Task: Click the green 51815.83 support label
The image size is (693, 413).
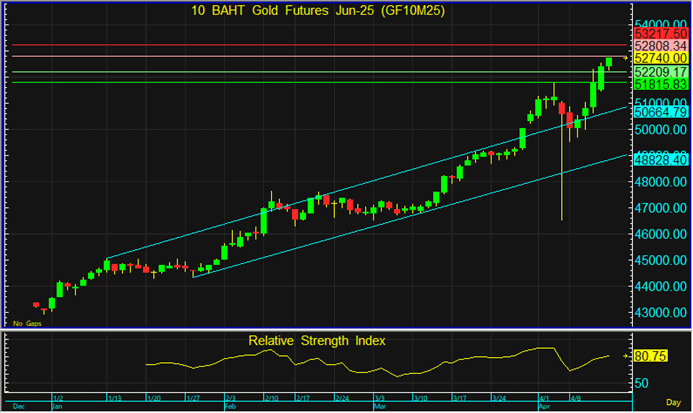Action: tap(661, 86)
